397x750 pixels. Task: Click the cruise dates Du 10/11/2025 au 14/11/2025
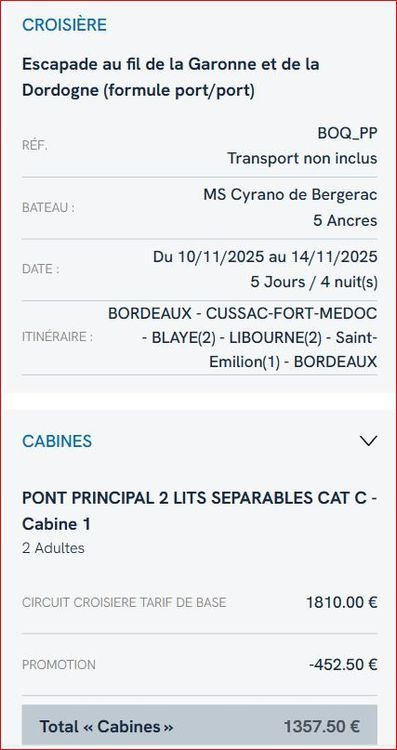tap(265, 257)
